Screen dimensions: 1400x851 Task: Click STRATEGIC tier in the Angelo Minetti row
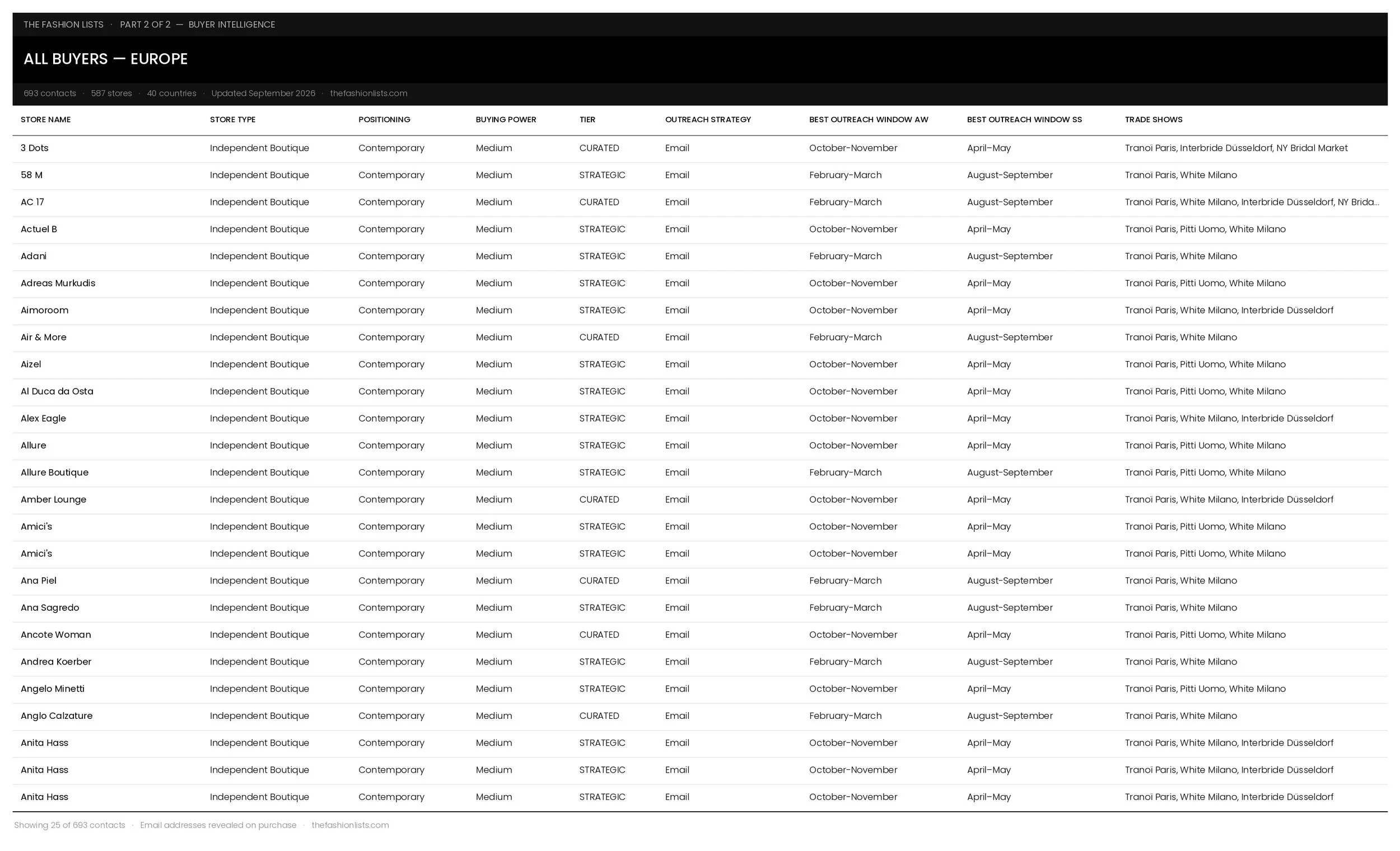point(601,689)
